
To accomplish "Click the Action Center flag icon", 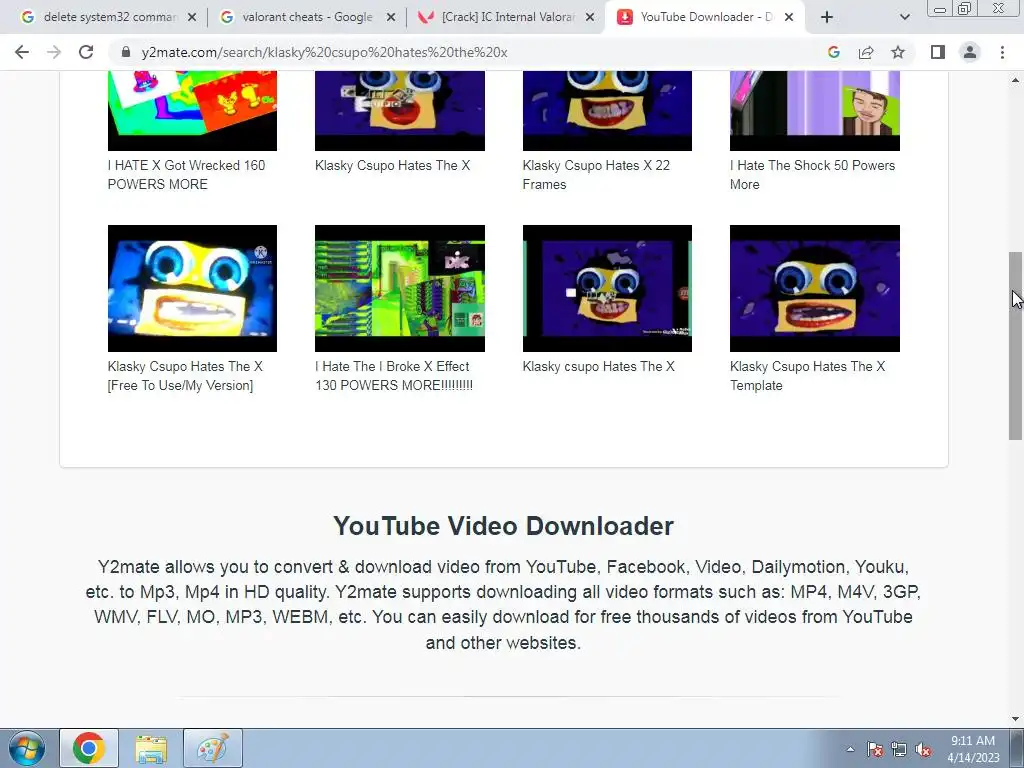I will click(x=874, y=750).
